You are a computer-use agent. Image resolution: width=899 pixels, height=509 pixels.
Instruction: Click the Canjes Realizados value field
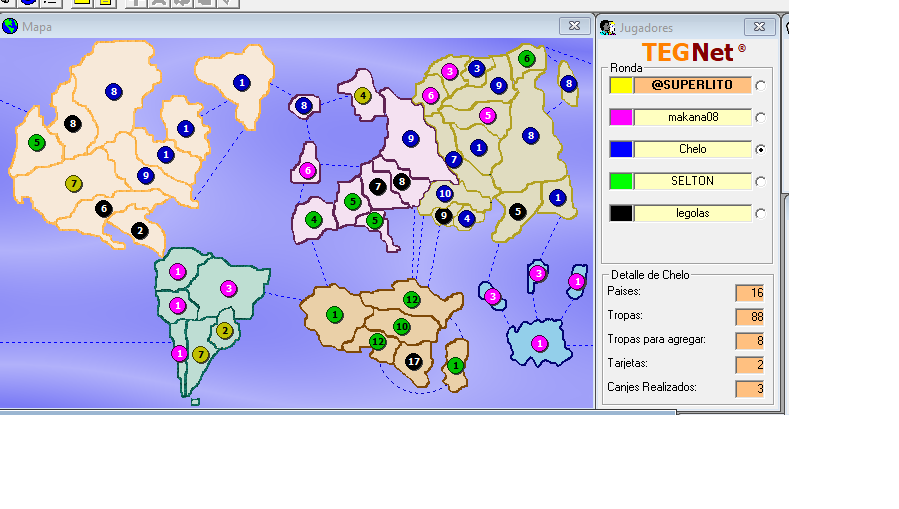click(x=749, y=388)
